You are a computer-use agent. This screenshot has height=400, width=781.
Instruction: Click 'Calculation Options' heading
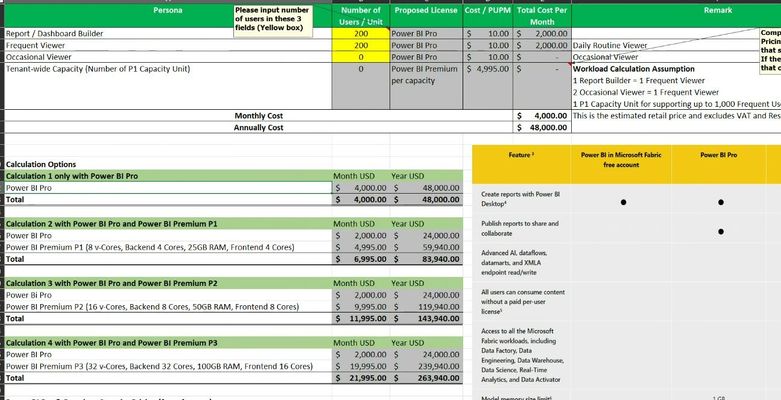pos(41,164)
